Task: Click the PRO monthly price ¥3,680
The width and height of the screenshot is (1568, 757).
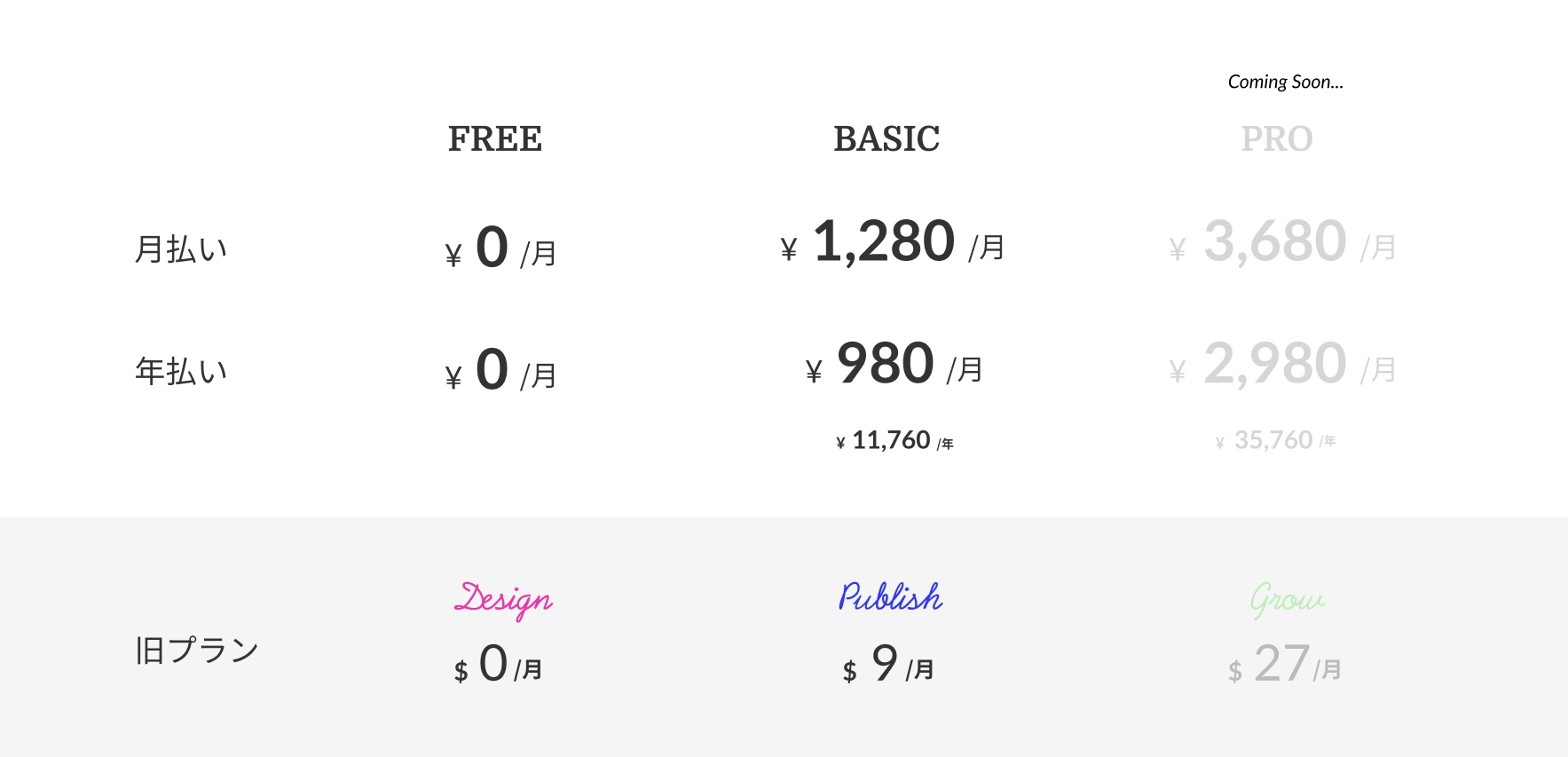Action: coord(1283,242)
